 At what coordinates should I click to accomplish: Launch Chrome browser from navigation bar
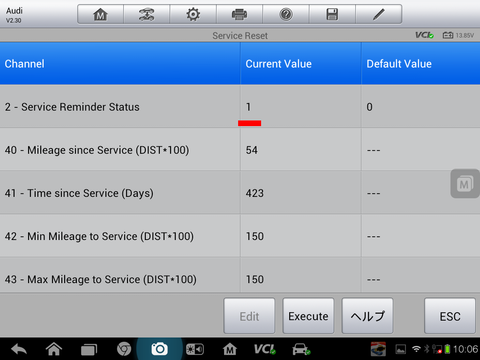[124, 349]
